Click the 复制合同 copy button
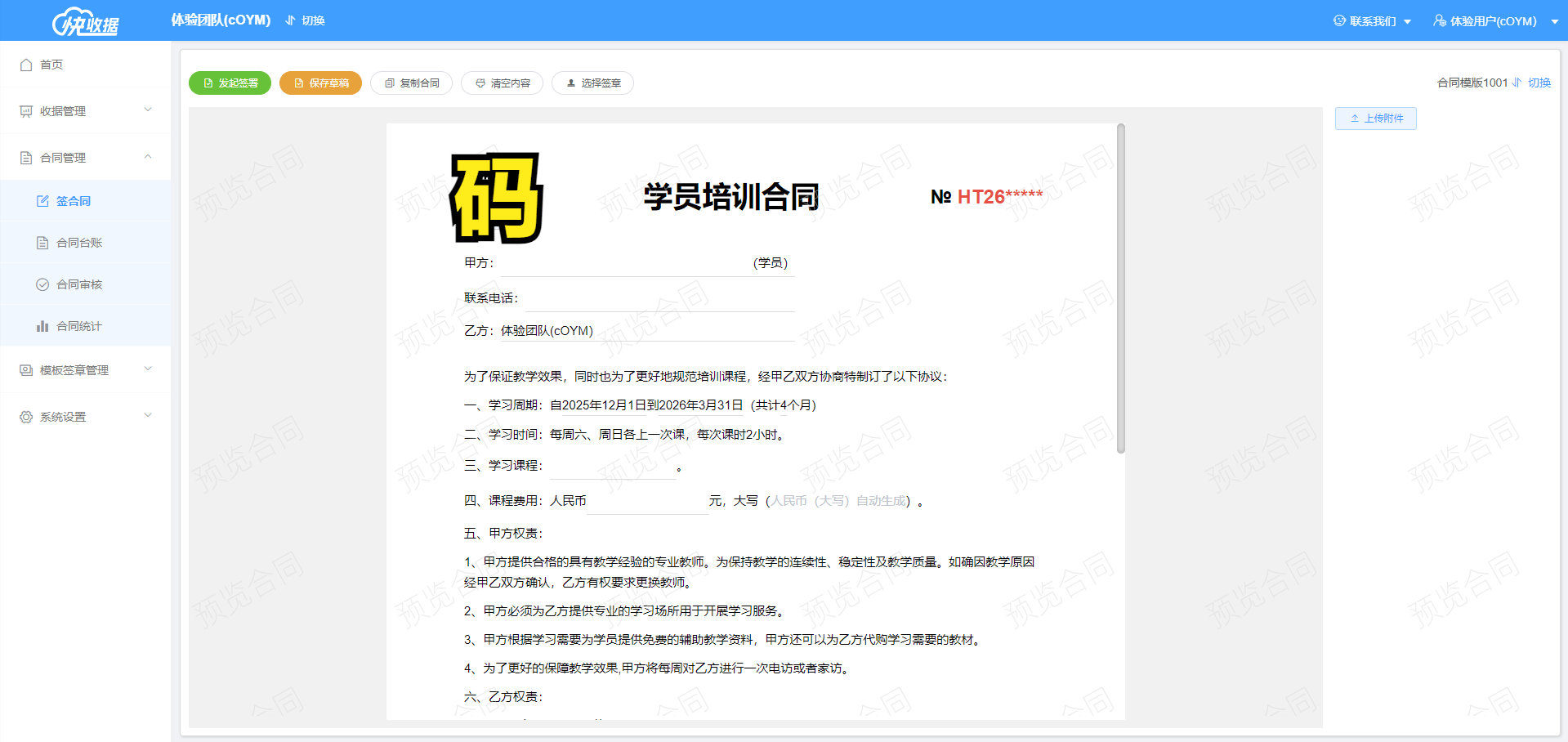This screenshot has width=1568, height=742. [x=411, y=83]
